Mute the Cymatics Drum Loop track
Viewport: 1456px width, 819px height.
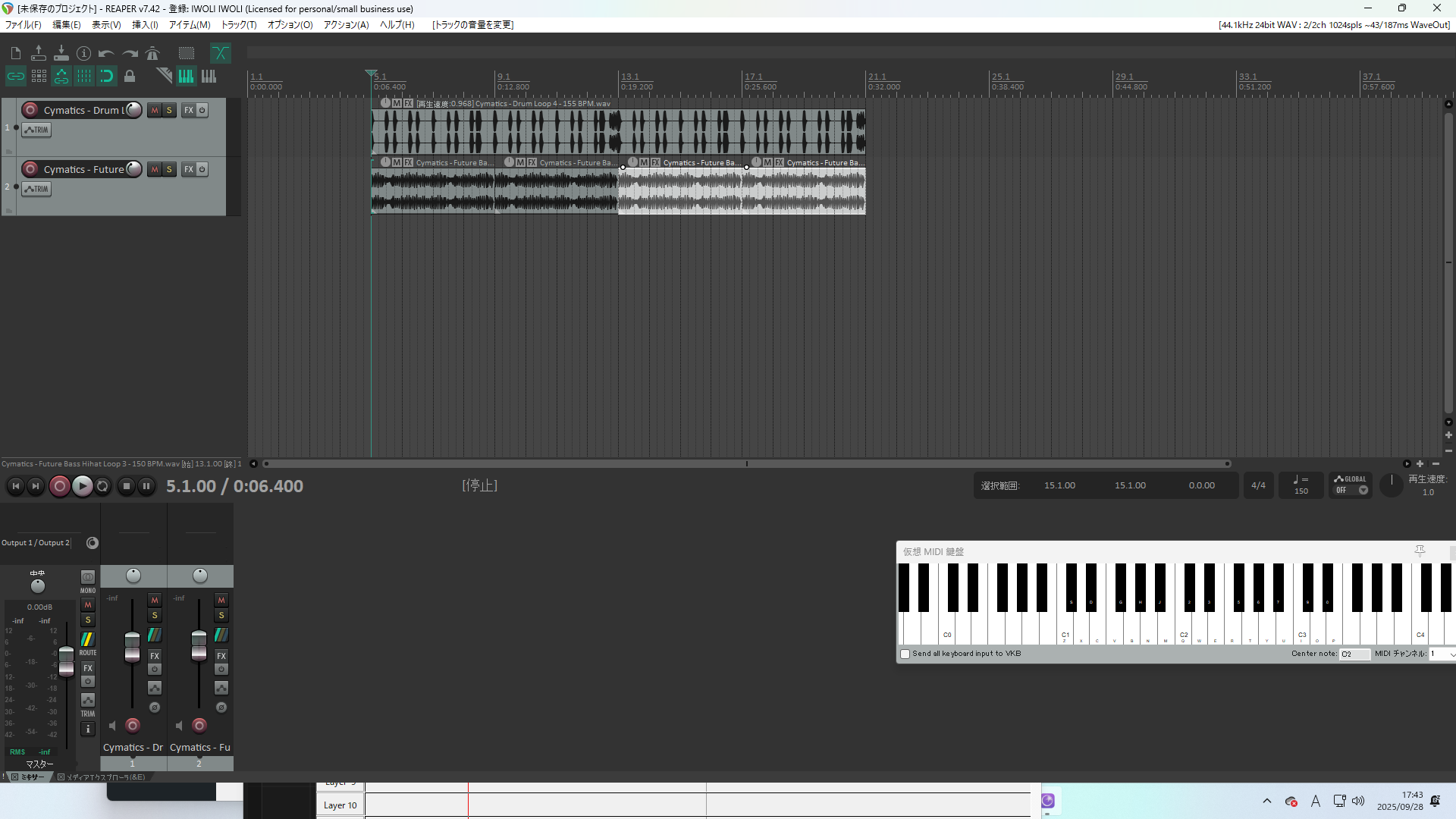(155, 110)
